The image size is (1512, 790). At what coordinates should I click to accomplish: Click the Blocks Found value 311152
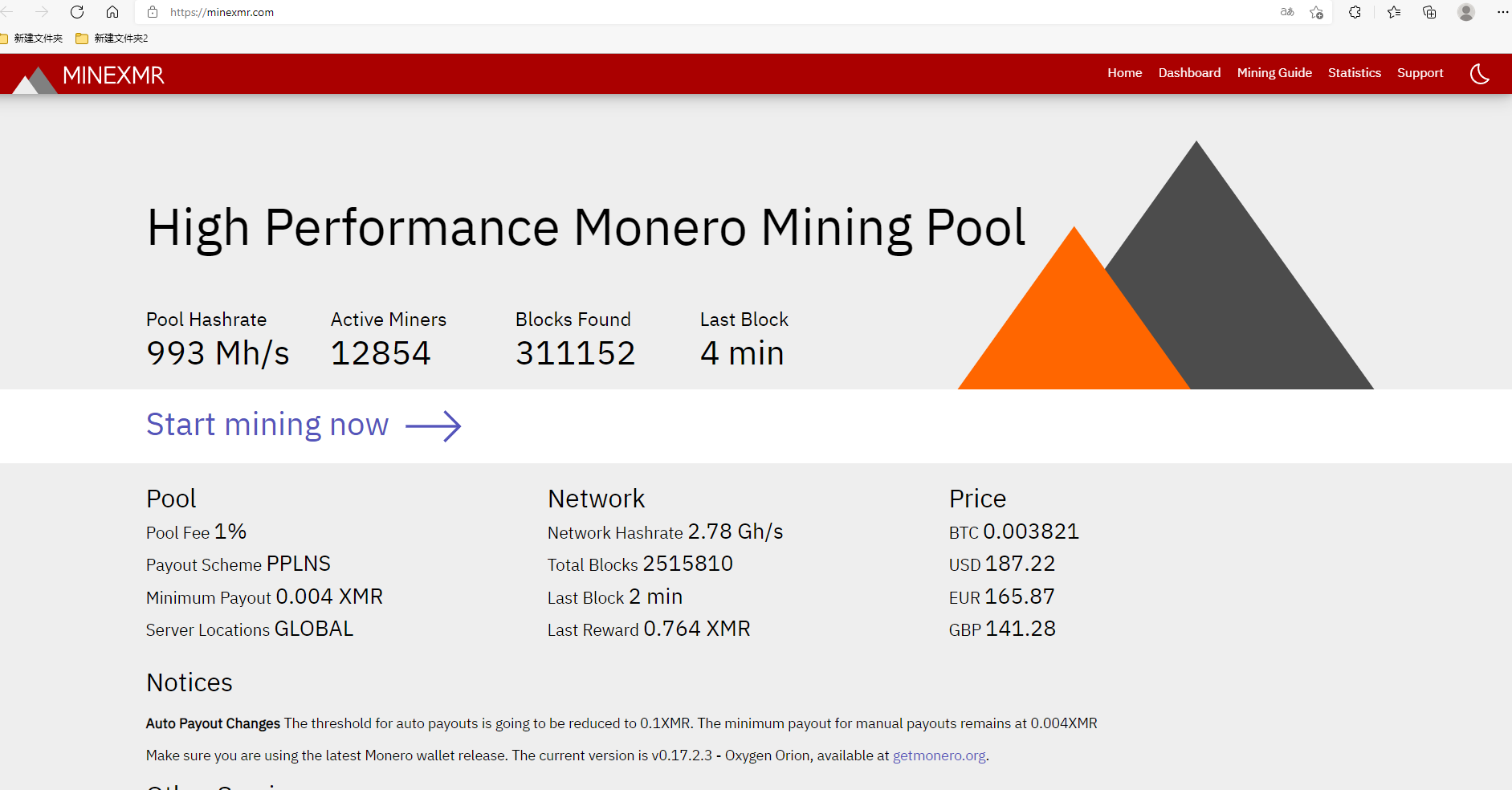tap(575, 353)
